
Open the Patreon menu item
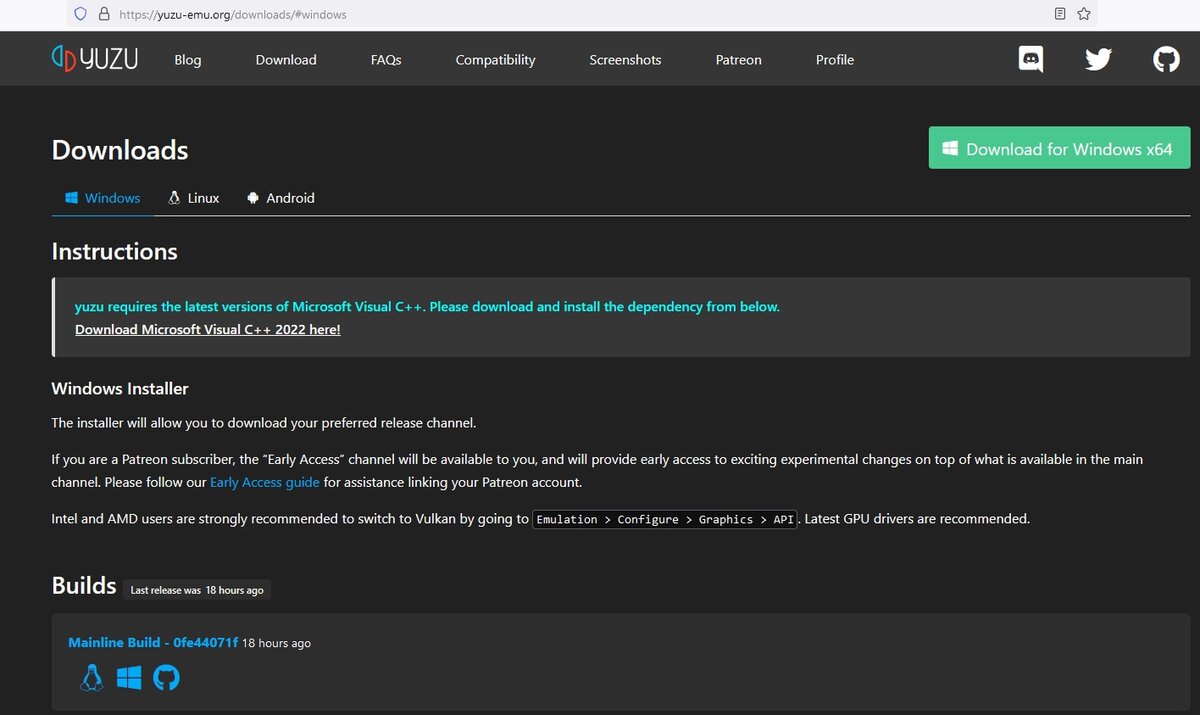pyautogui.click(x=739, y=60)
